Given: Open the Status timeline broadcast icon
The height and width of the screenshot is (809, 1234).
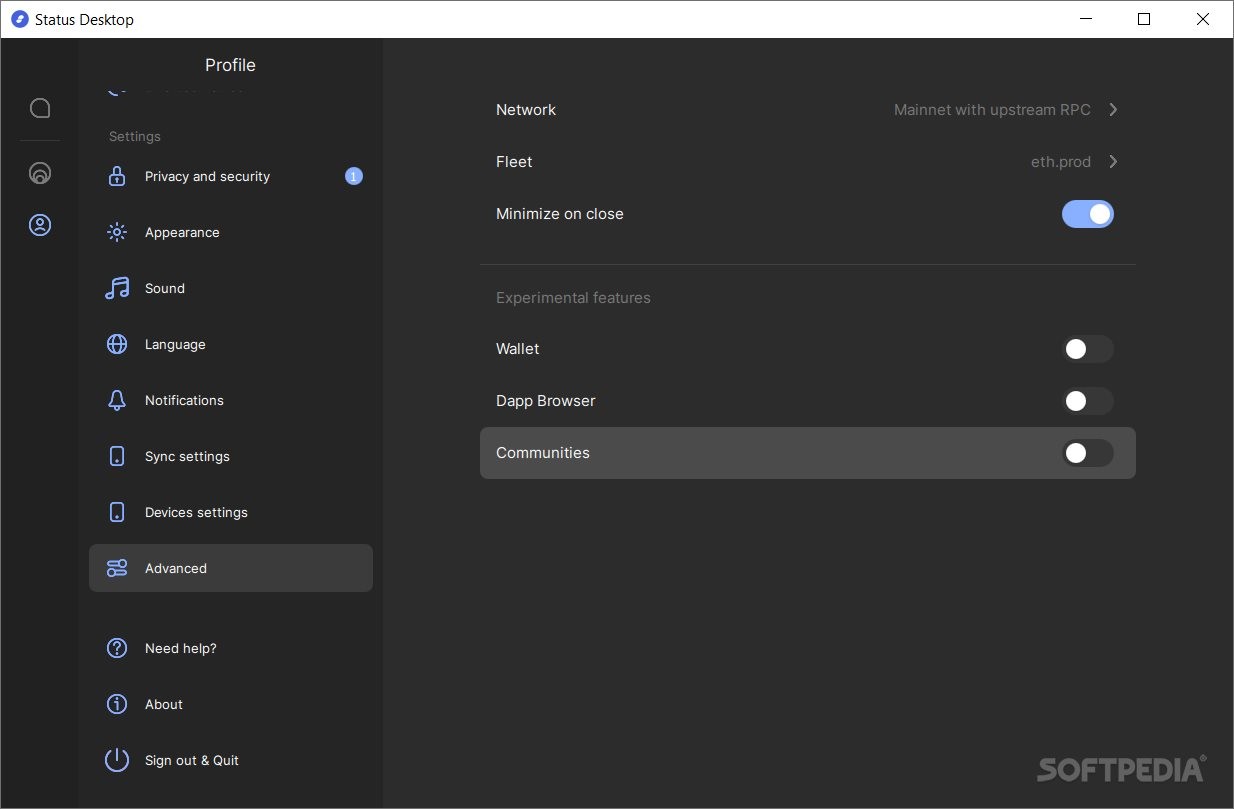Looking at the screenshot, I should (x=40, y=173).
